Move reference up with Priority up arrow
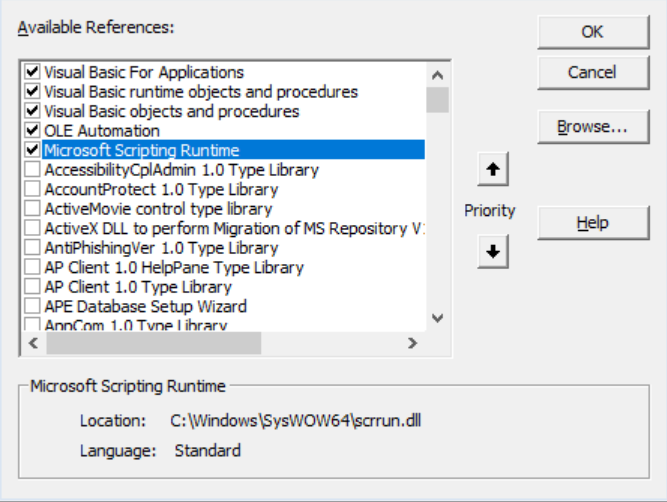 point(491,171)
